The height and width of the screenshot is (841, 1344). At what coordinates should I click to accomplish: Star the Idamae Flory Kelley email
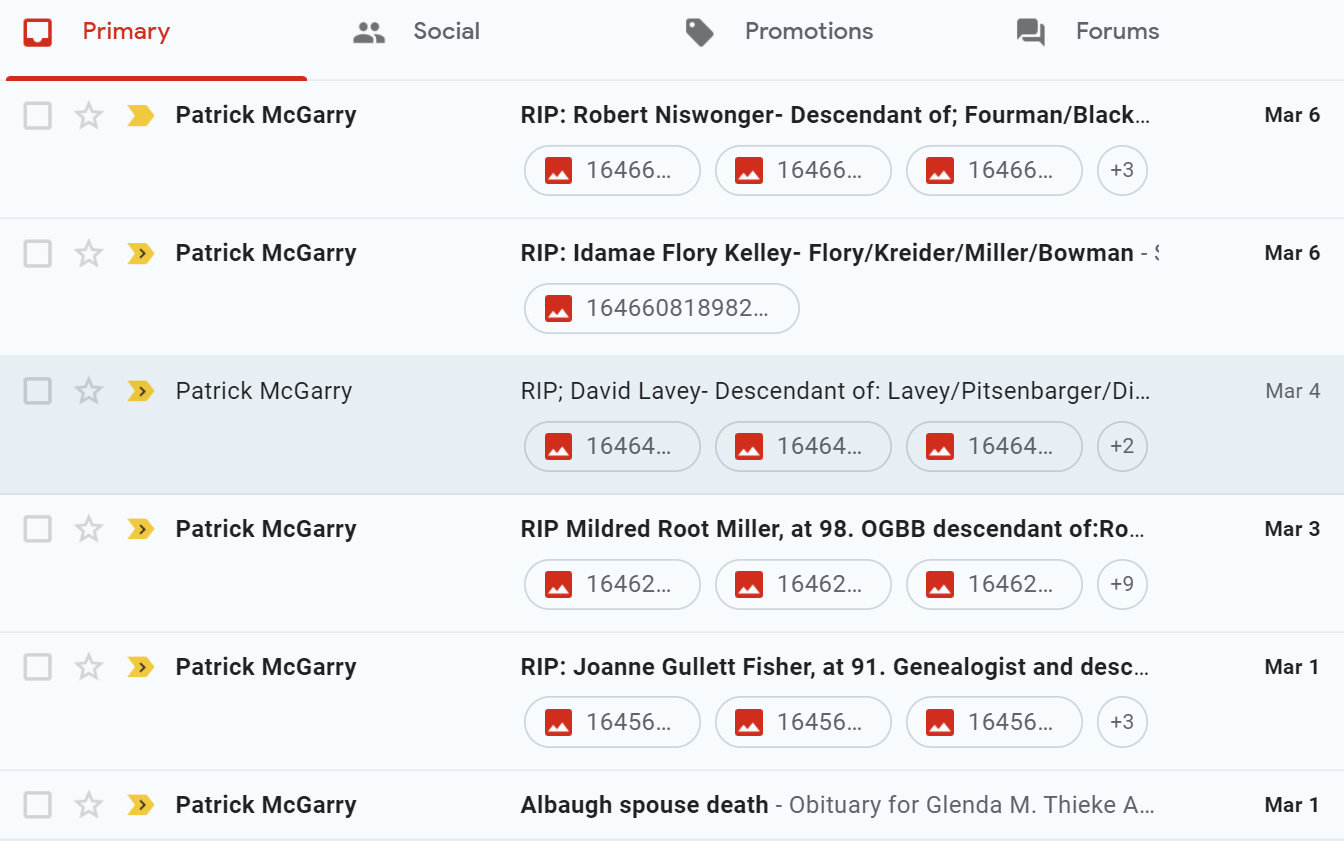pos(89,254)
